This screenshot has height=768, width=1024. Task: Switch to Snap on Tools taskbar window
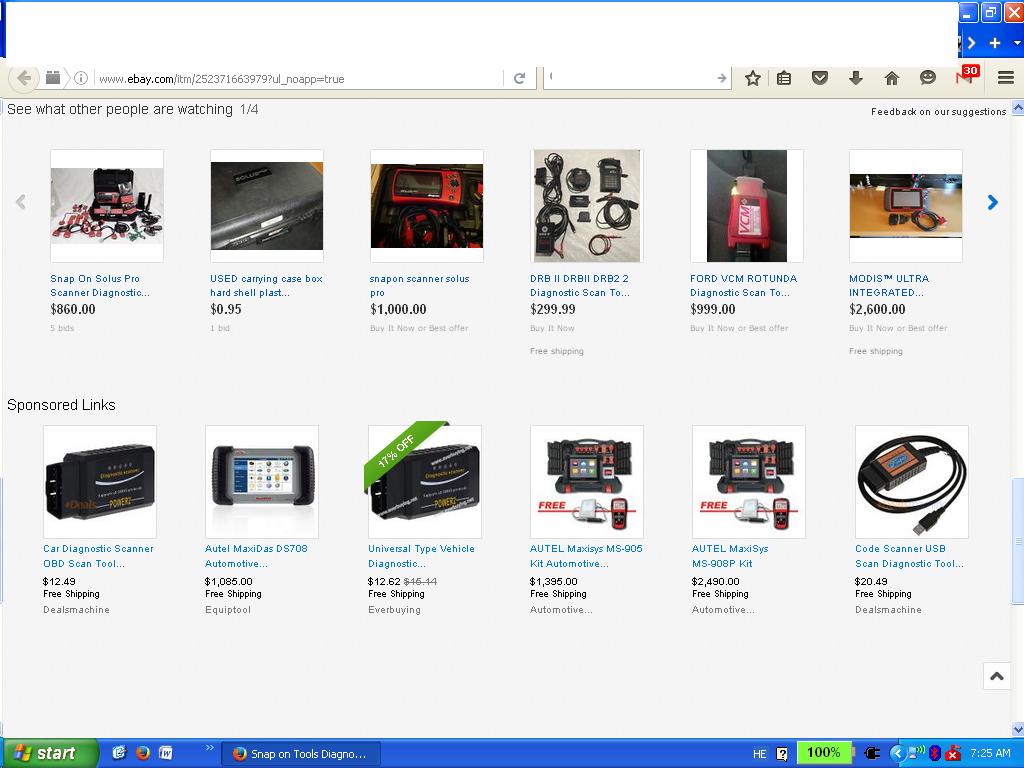click(x=299, y=753)
